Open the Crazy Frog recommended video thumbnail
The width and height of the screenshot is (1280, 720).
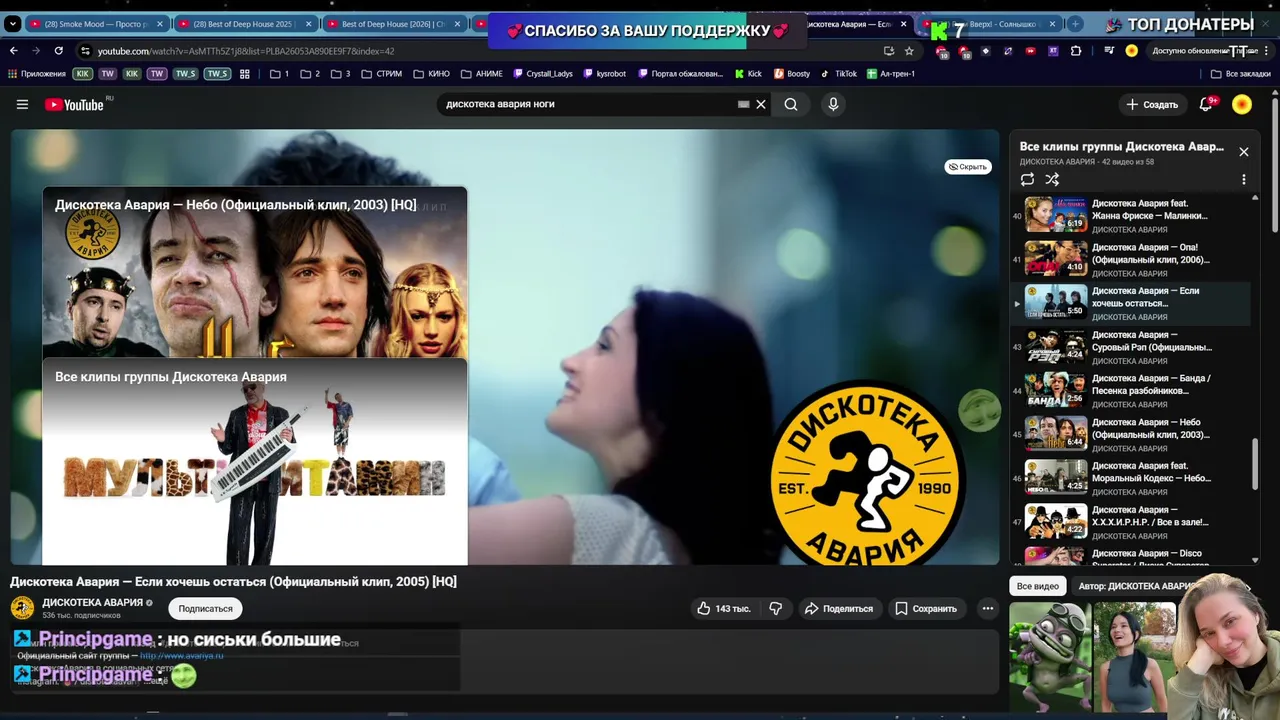pos(1050,655)
